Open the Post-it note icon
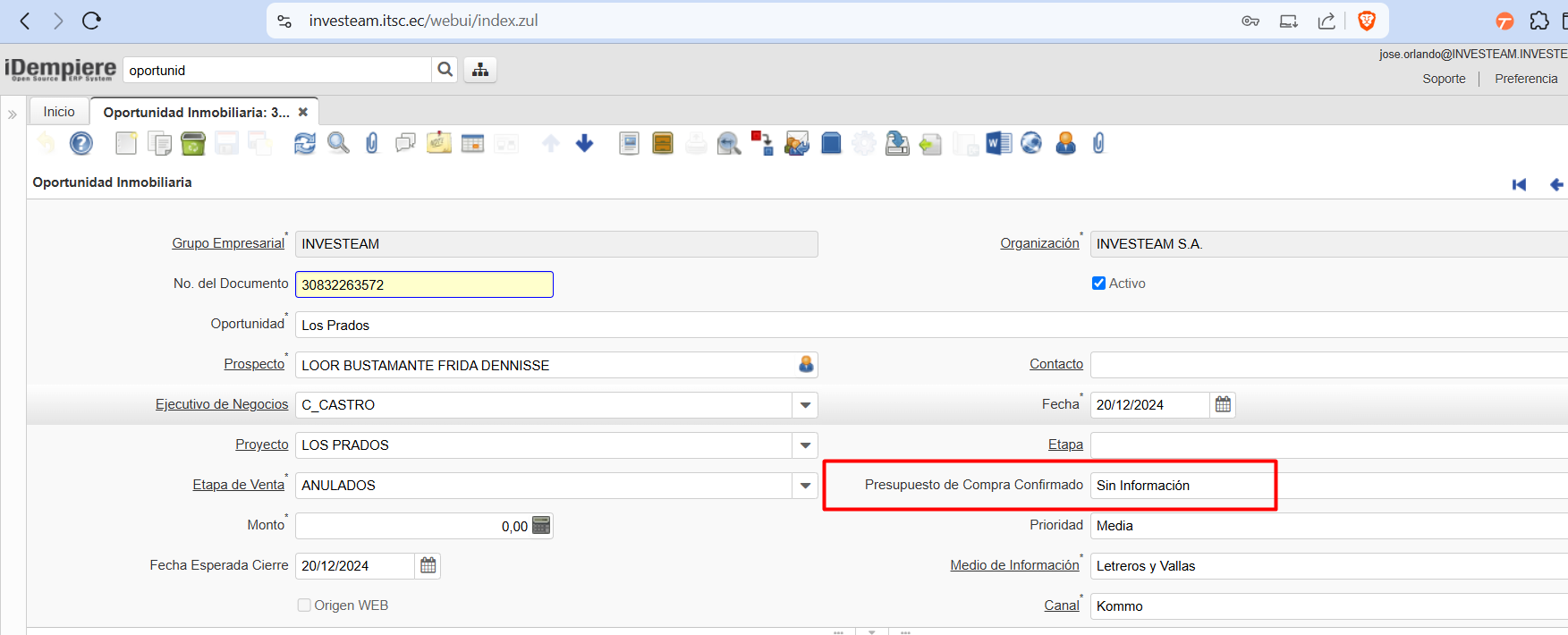The image size is (1568, 635). point(439,143)
